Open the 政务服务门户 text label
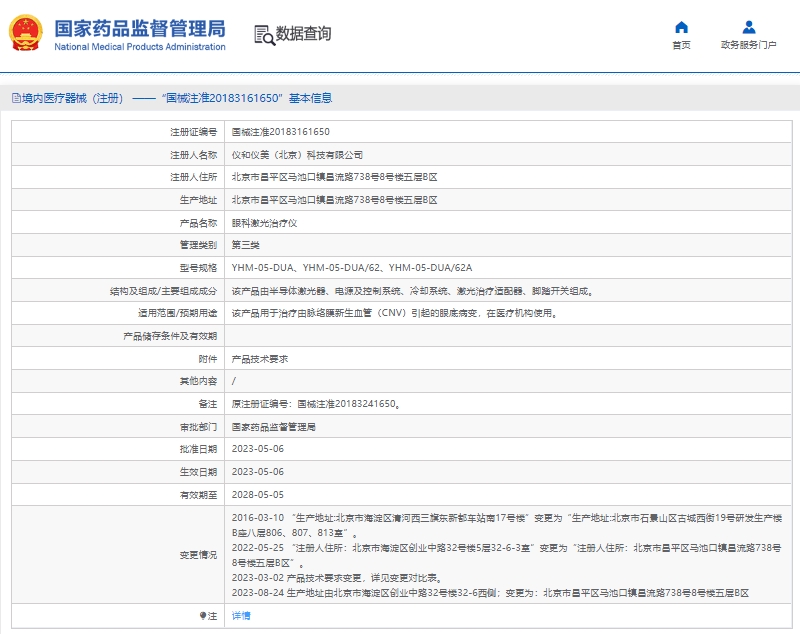 click(748, 45)
